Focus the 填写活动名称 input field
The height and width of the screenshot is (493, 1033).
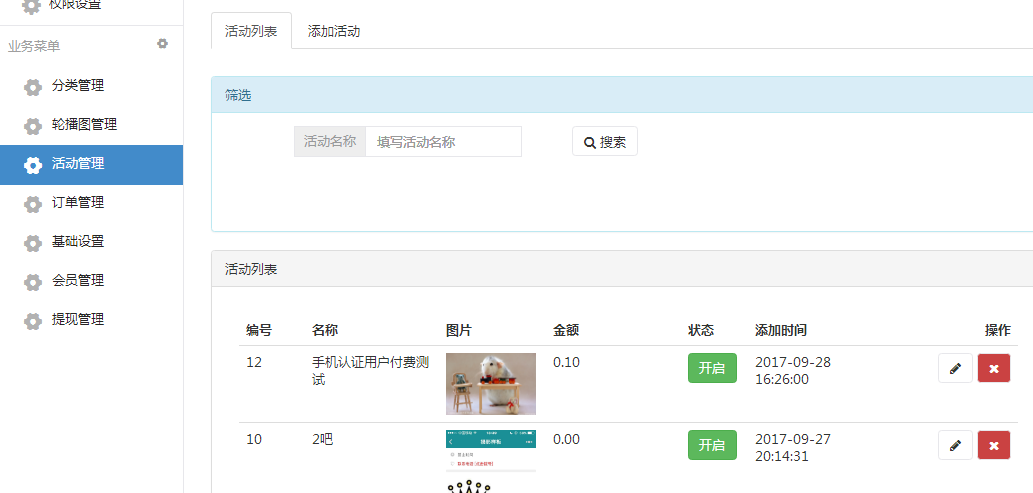tap(443, 142)
